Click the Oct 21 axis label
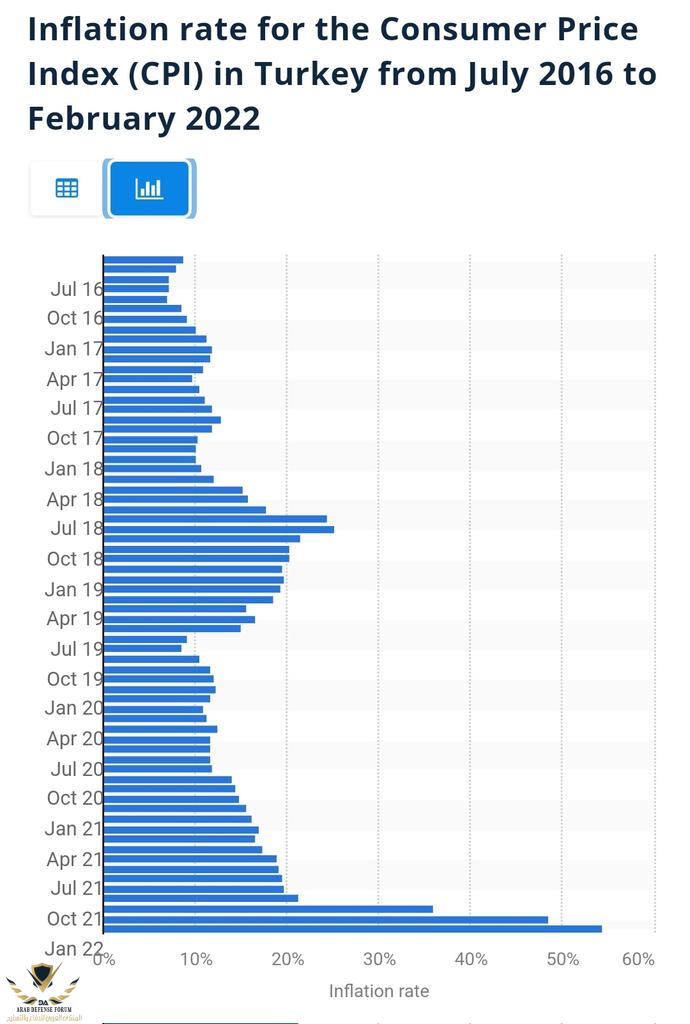The height and width of the screenshot is (1024, 690). [75, 918]
